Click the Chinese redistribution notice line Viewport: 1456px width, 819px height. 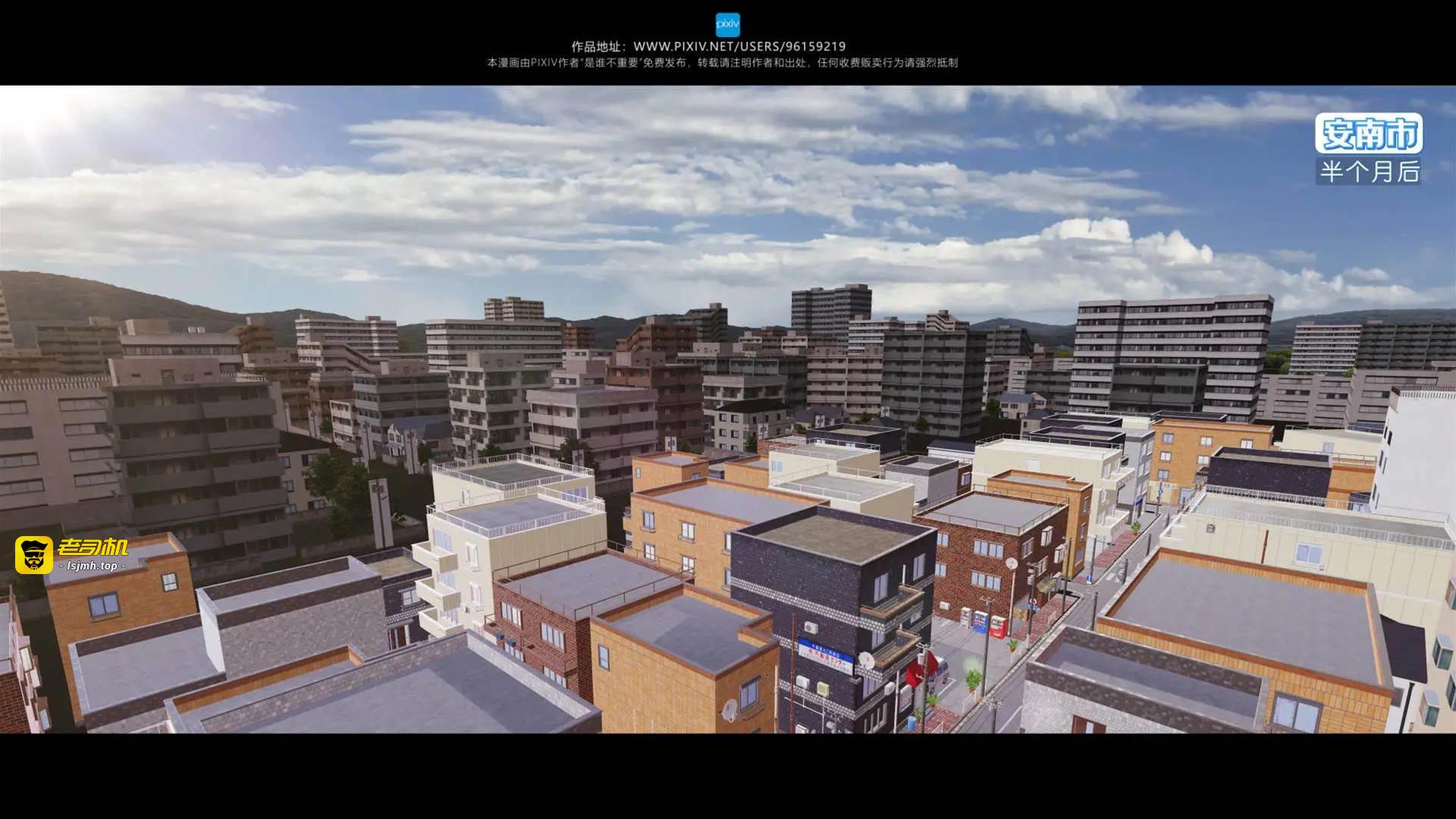click(722, 63)
